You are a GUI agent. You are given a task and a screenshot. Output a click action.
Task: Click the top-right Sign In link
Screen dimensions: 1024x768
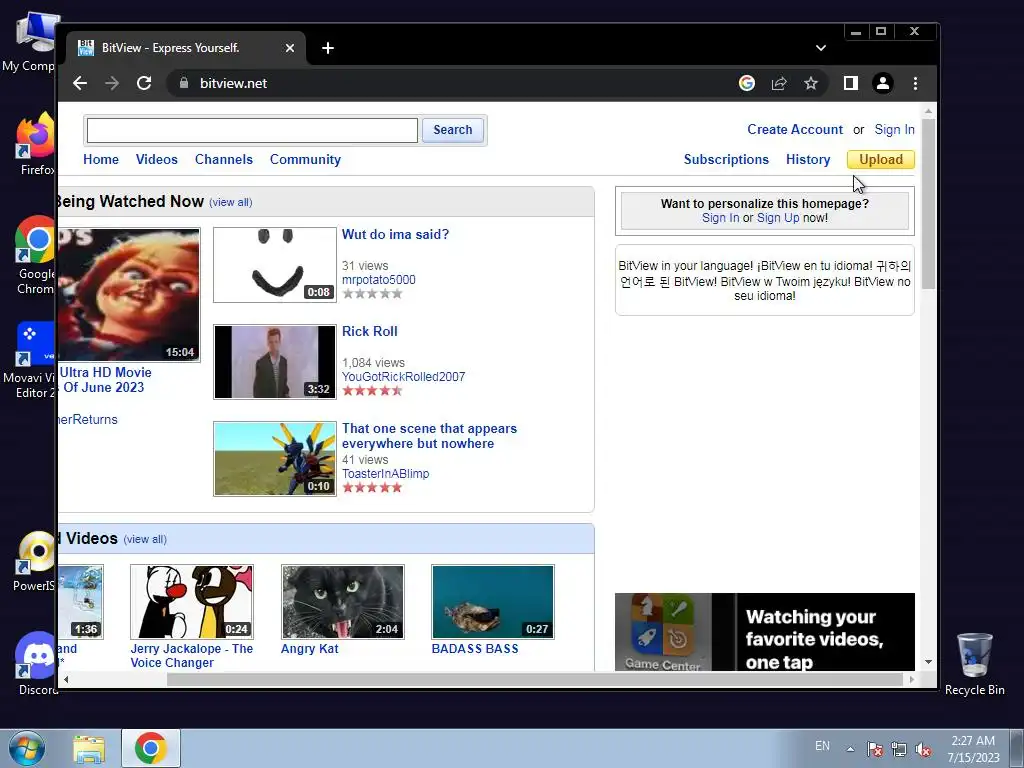pyautogui.click(x=894, y=129)
